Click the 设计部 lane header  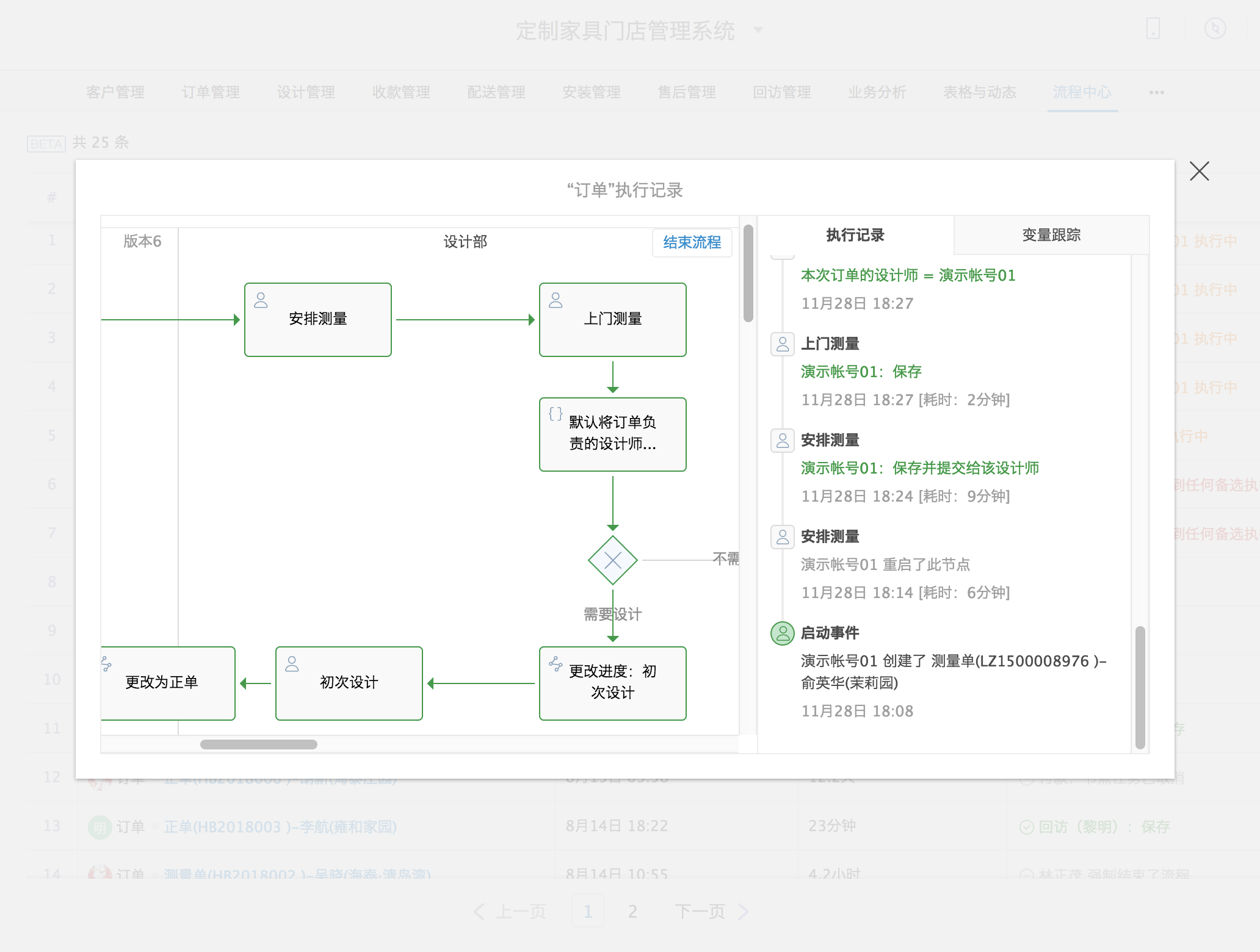click(465, 242)
